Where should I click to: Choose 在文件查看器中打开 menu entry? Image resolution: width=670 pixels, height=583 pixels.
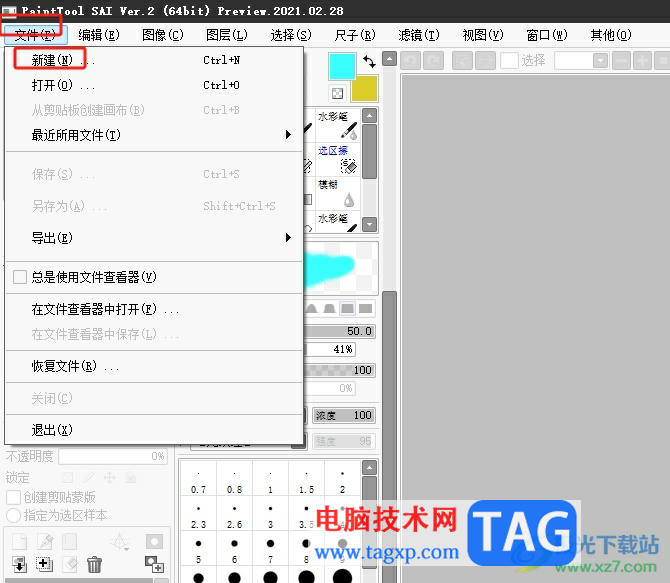point(154,309)
